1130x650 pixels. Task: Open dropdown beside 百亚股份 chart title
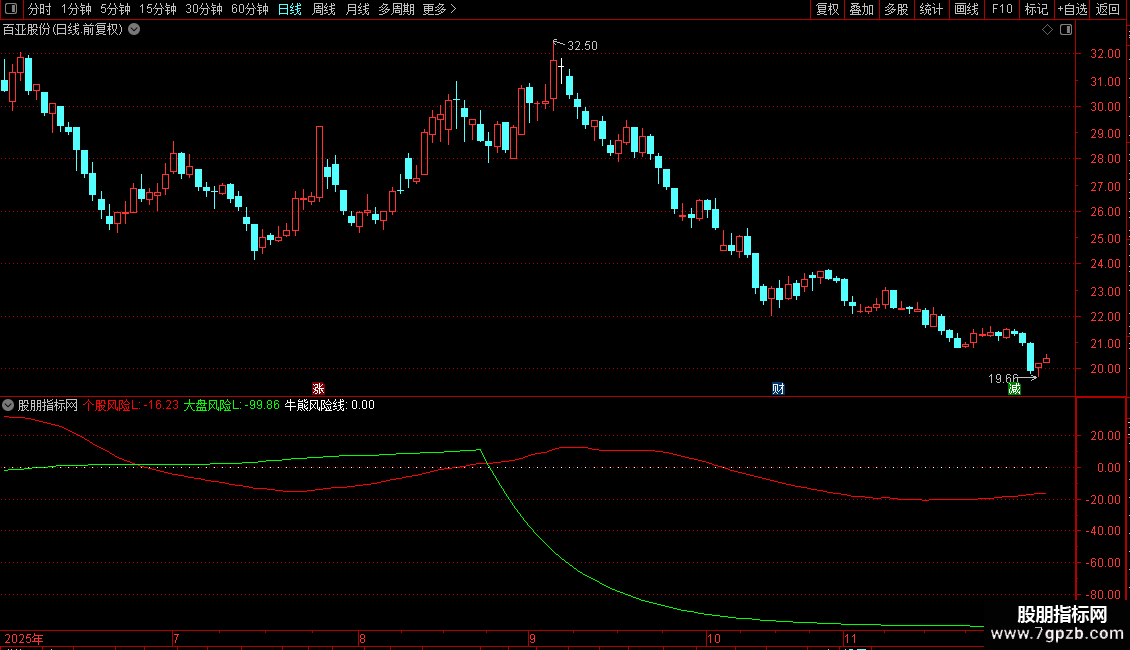(134, 30)
